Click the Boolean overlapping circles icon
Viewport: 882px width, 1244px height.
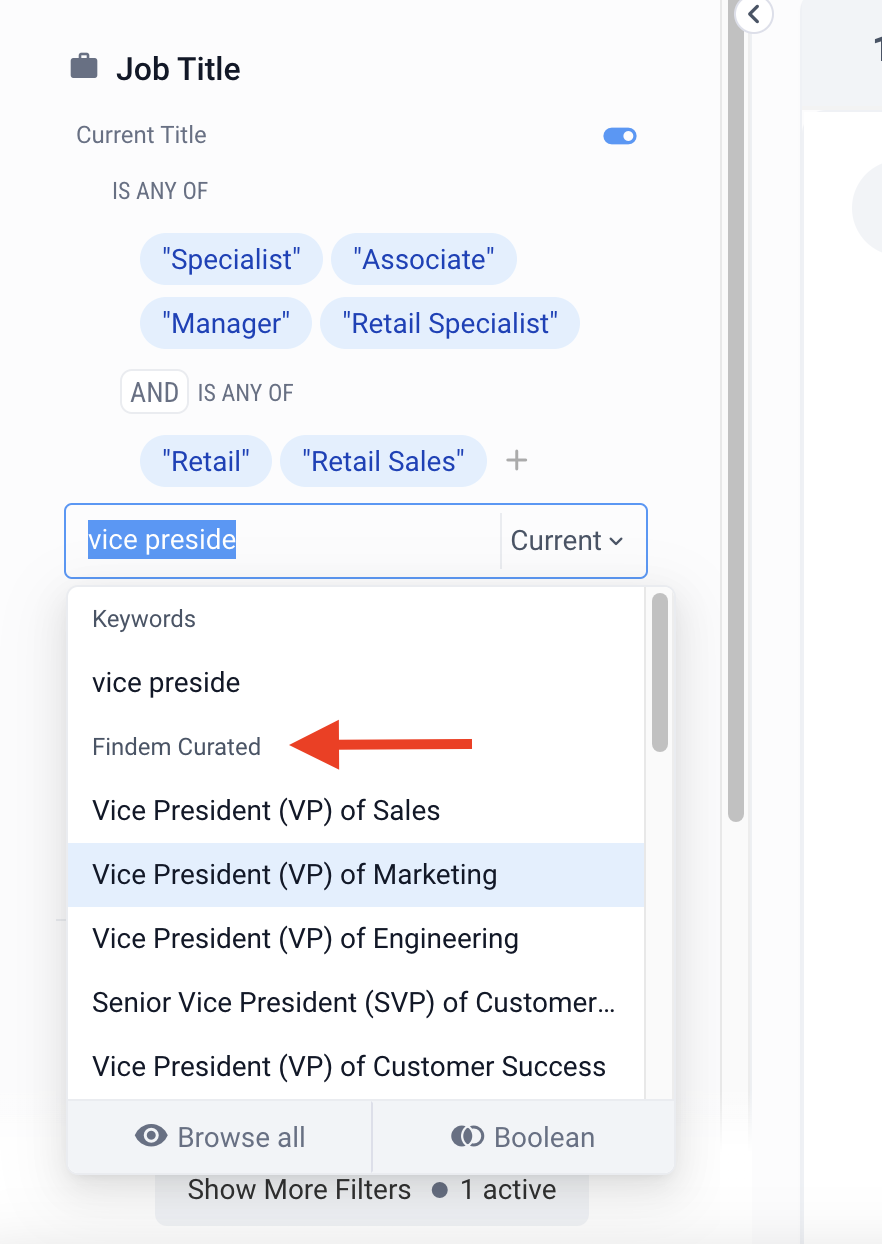(467, 1137)
